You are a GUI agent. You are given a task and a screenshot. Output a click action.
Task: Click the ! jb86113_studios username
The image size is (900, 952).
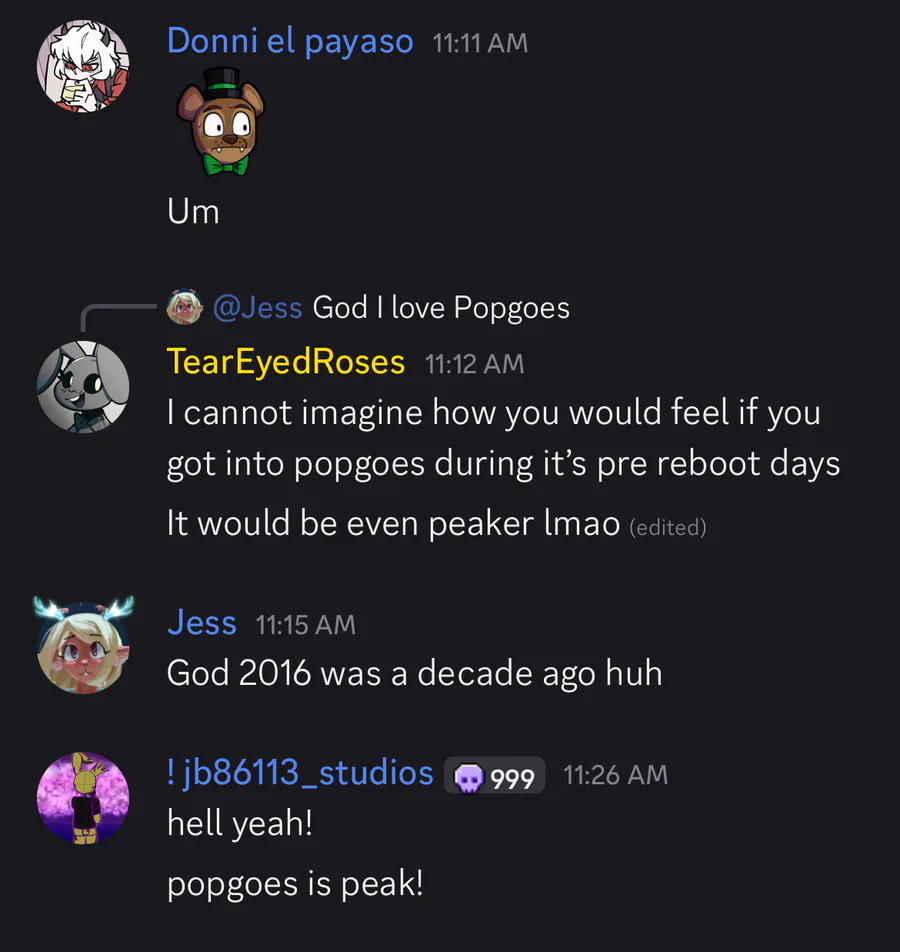point(300,773)
